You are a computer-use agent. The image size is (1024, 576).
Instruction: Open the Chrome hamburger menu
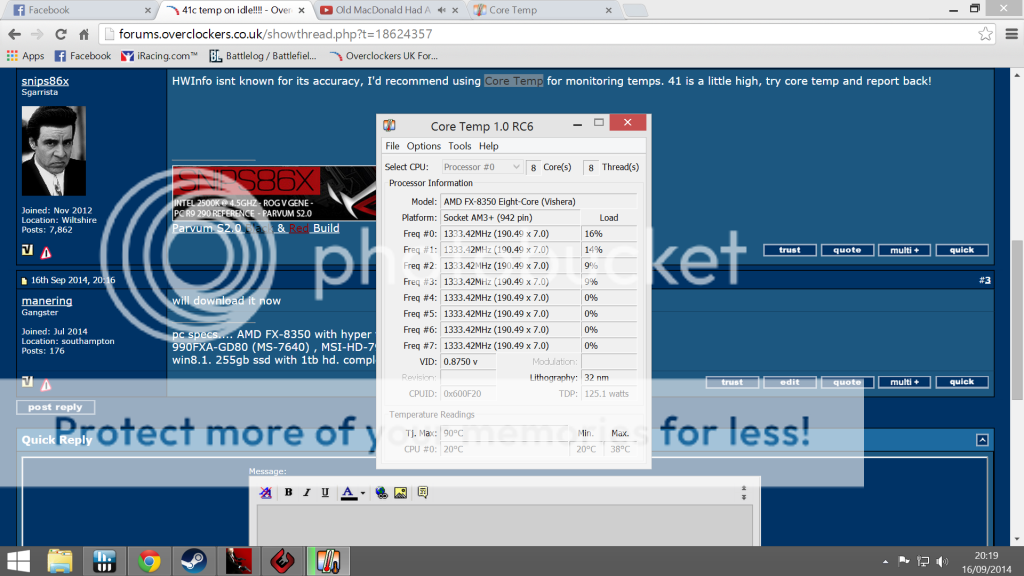pyautogui.click(x=1011, y=34)
